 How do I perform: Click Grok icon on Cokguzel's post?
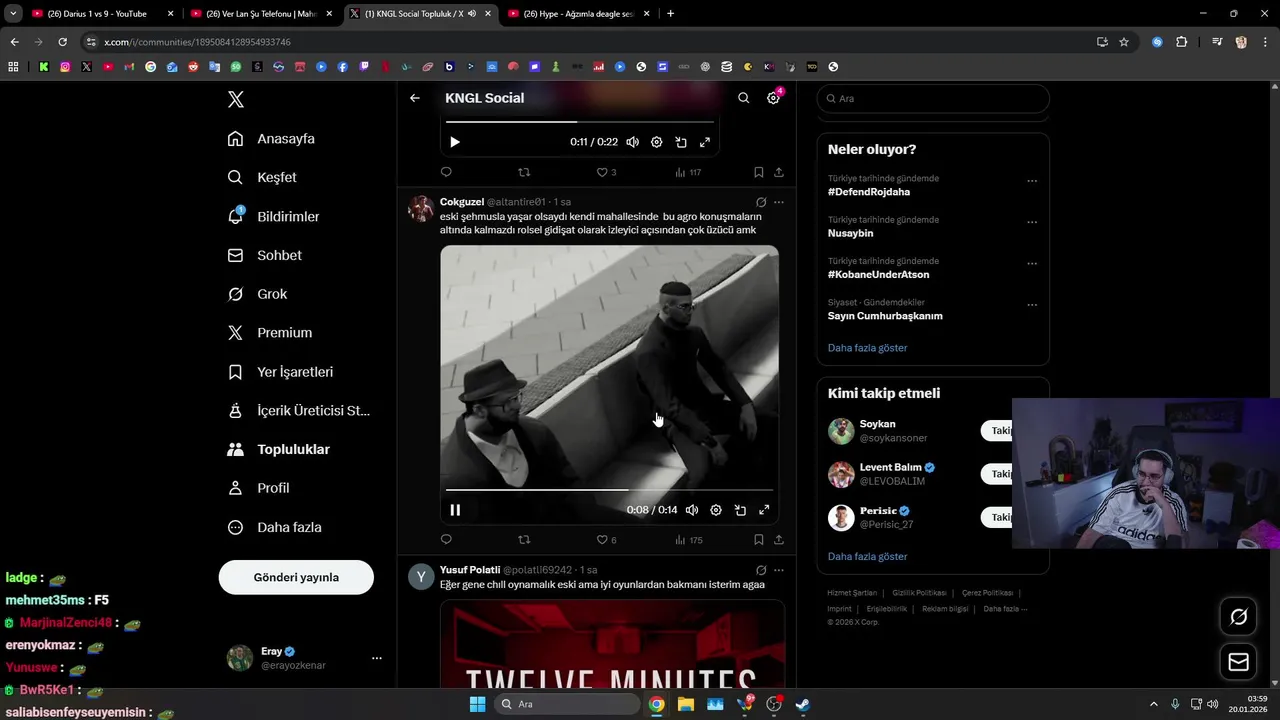(x=761, y=202)
